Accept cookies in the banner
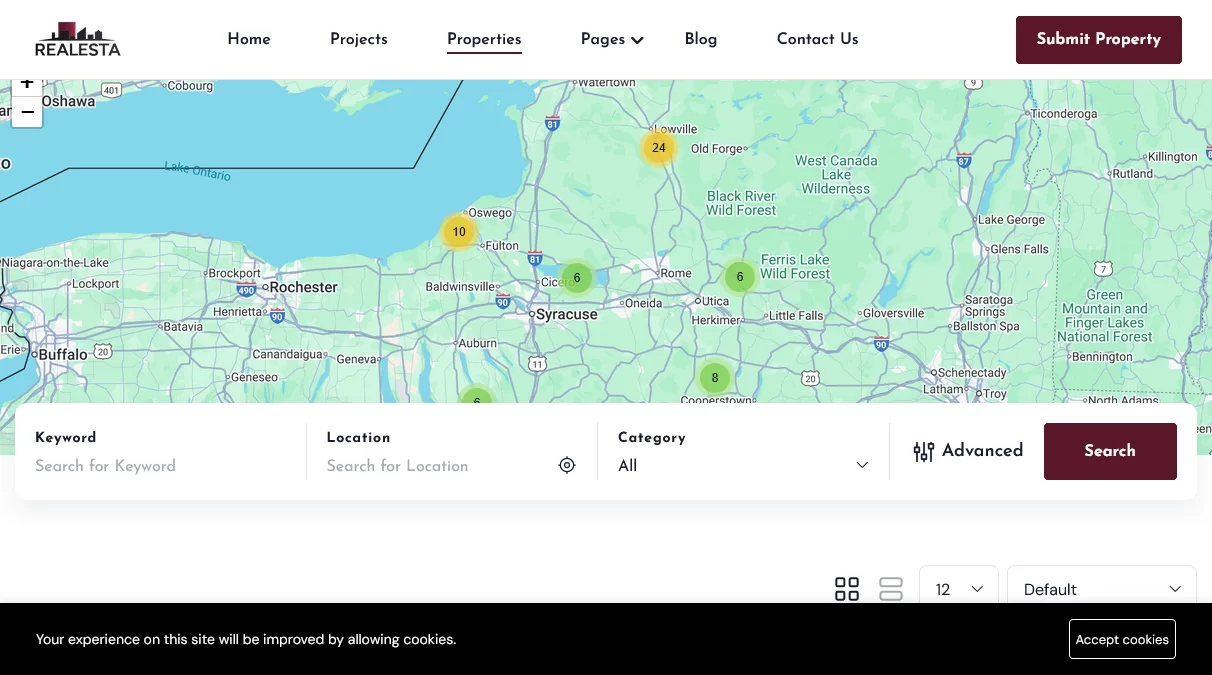The image size is (1212, 675). (1121, 639)
